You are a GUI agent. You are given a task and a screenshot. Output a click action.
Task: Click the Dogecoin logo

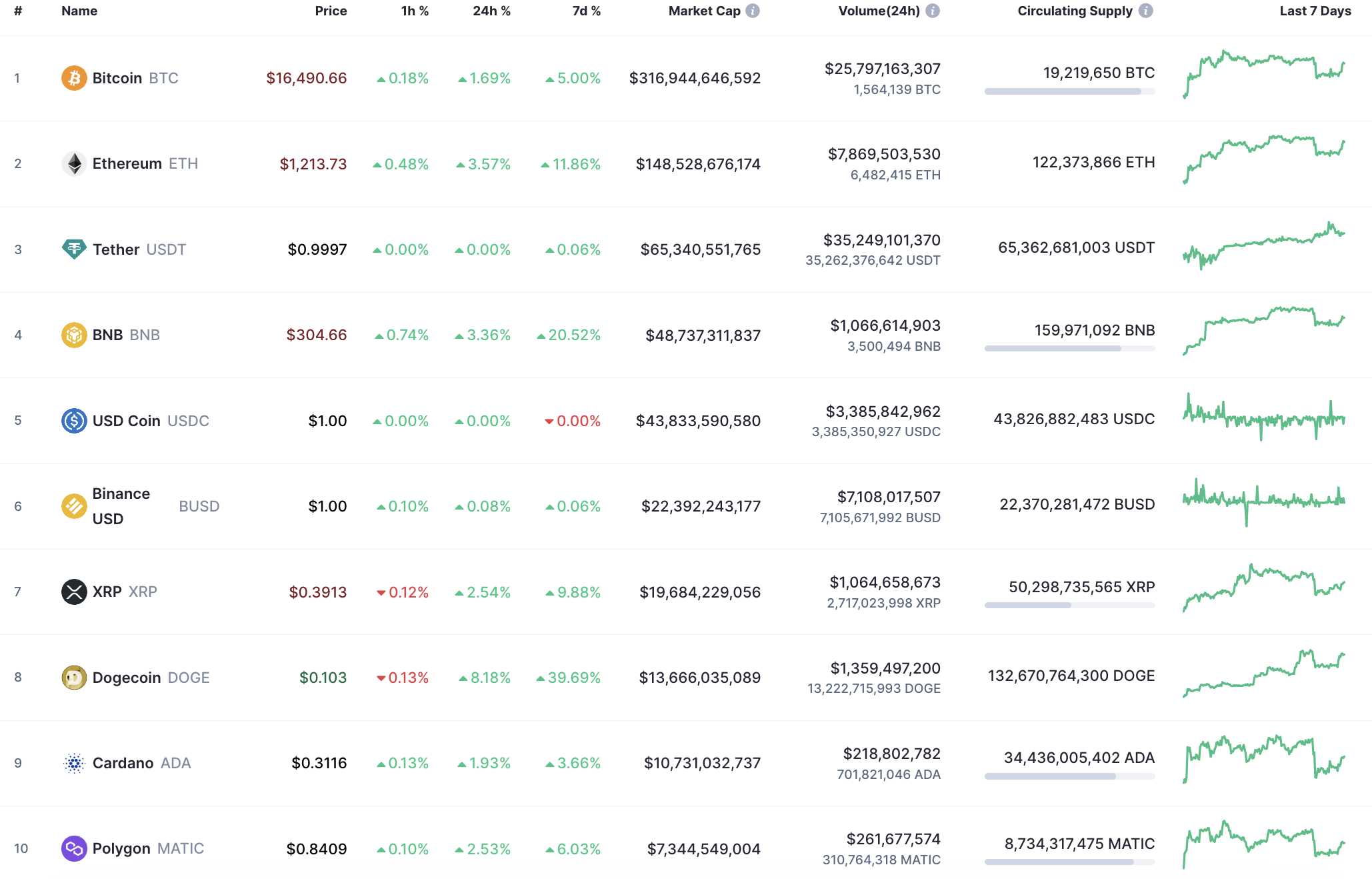pos(74,677)
